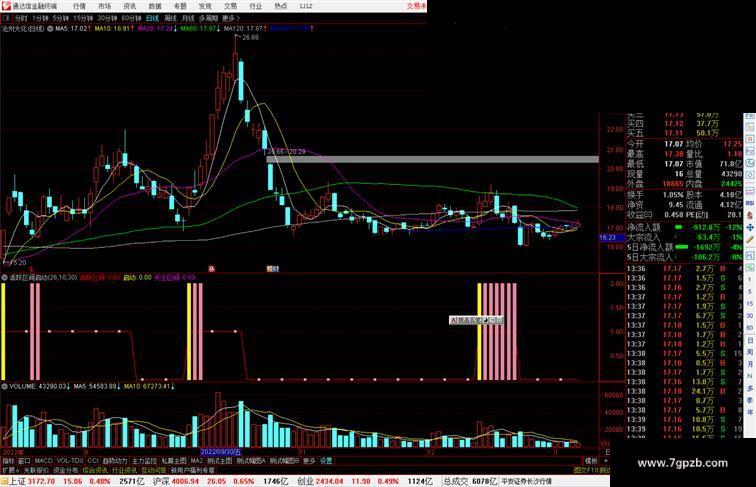Open the 关联报价 tab

(36, 470)
